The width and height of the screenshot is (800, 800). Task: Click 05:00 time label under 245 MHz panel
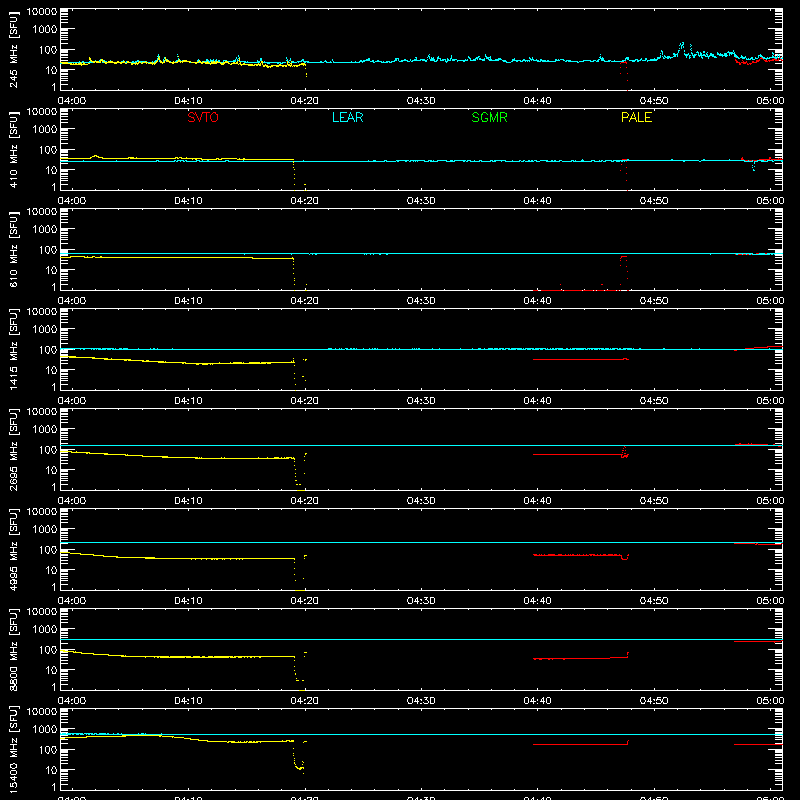[x=770, y=101]
